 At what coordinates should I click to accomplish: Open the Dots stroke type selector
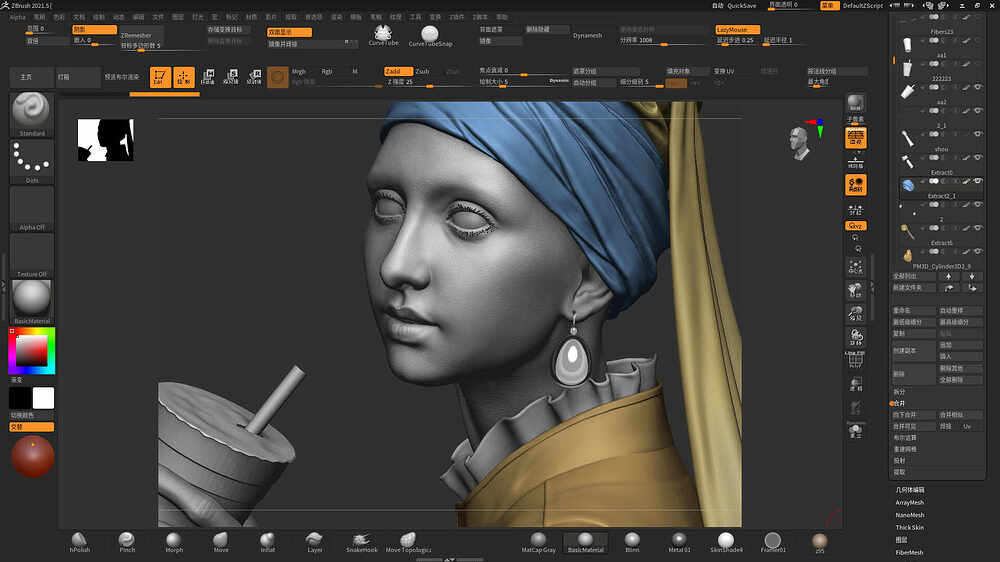[x=32, y=161]
